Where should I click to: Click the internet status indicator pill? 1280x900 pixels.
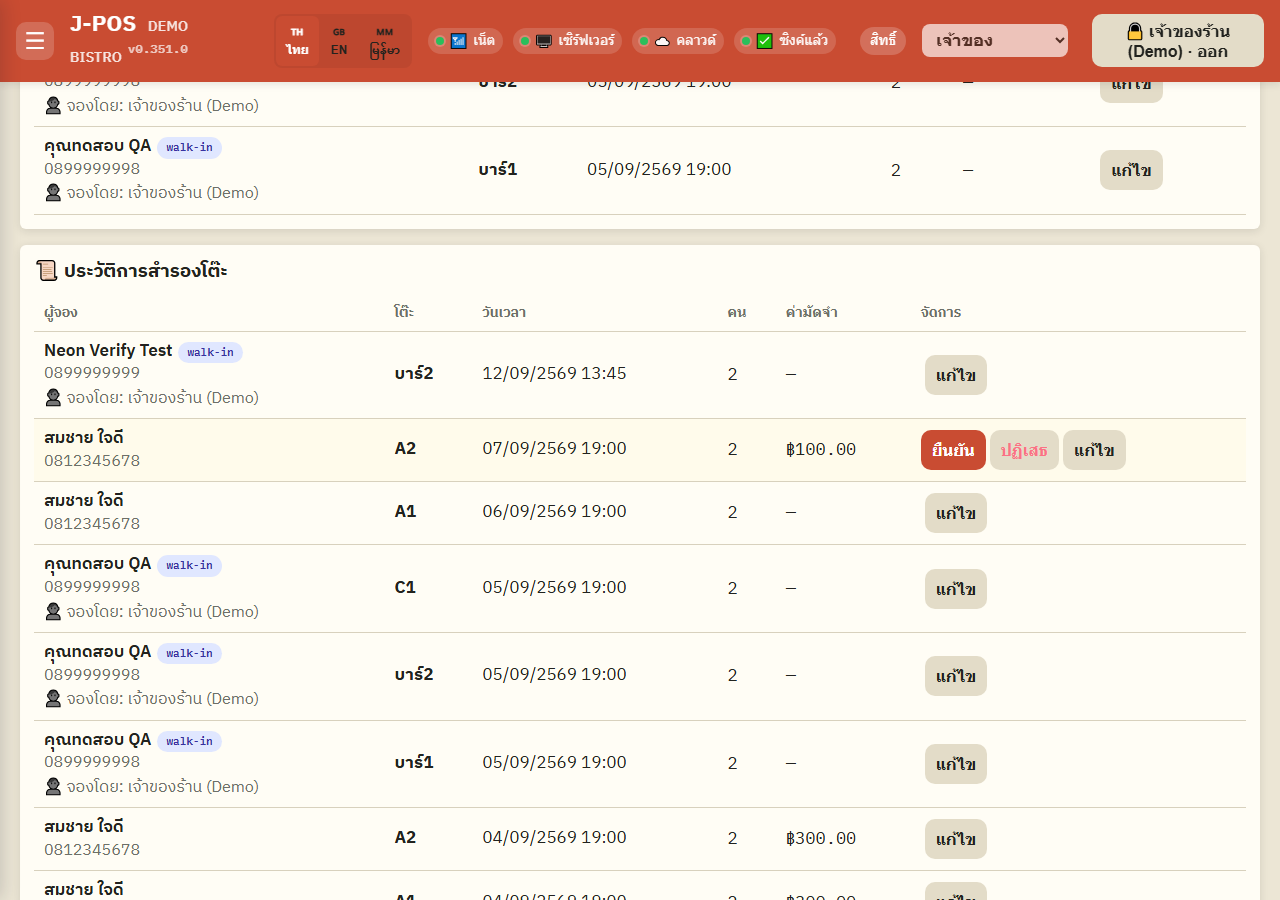(465, 41)
